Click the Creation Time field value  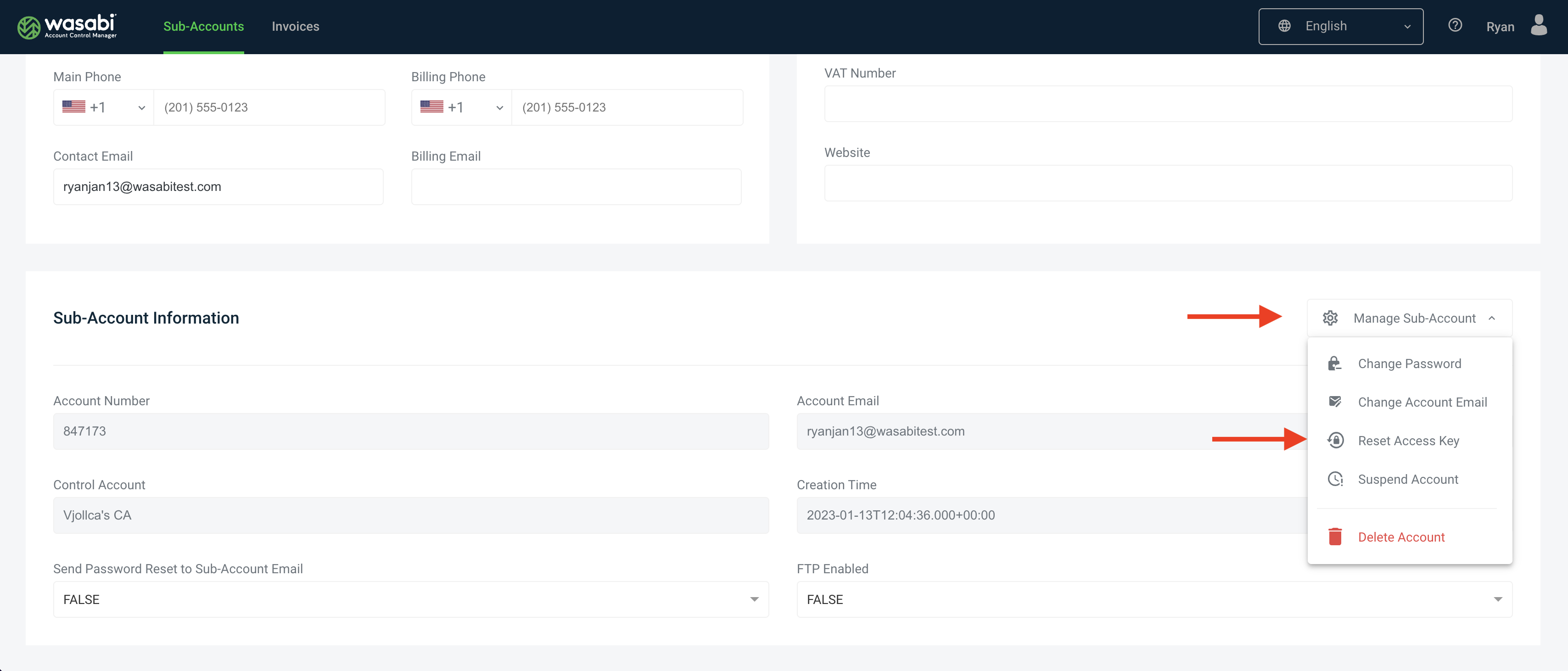1052,515
